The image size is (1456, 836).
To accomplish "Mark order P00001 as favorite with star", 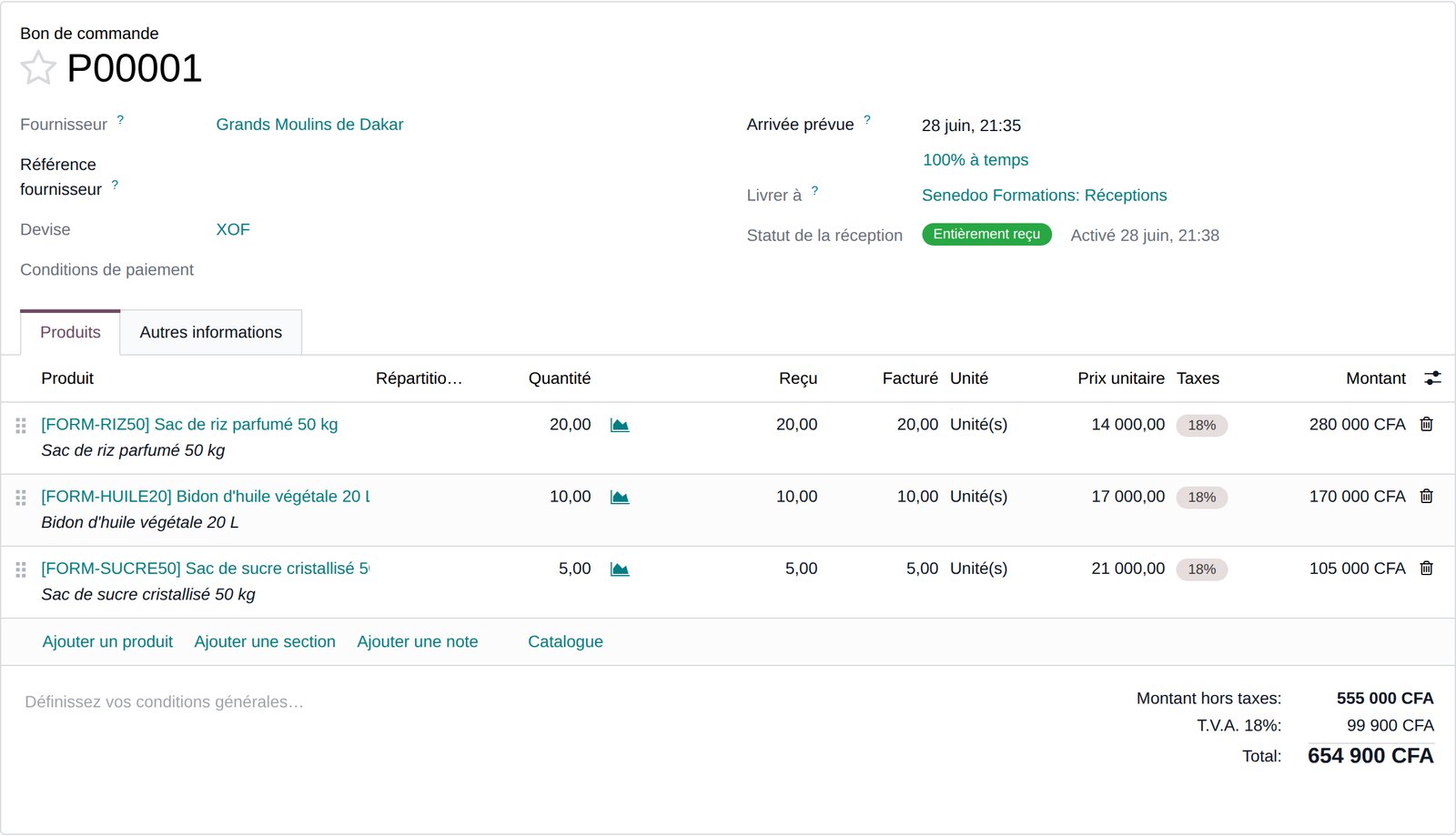I will [x=38, y=68].
